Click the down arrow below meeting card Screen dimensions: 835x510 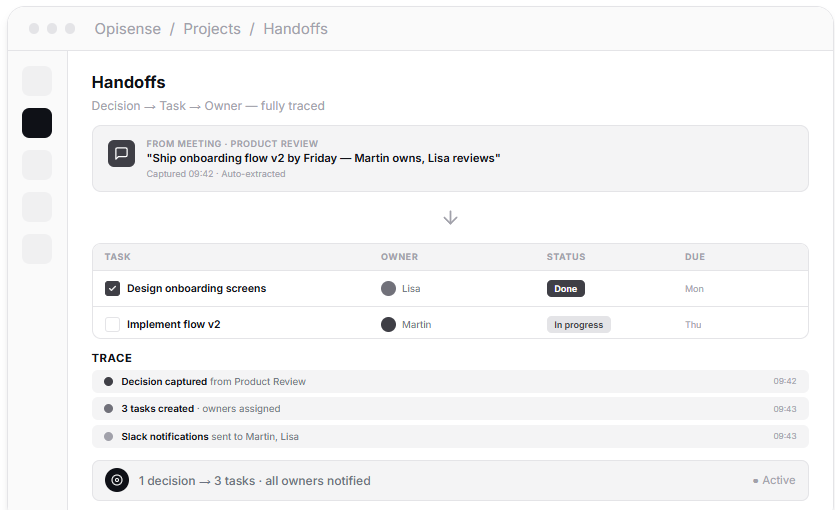point(450,217)
